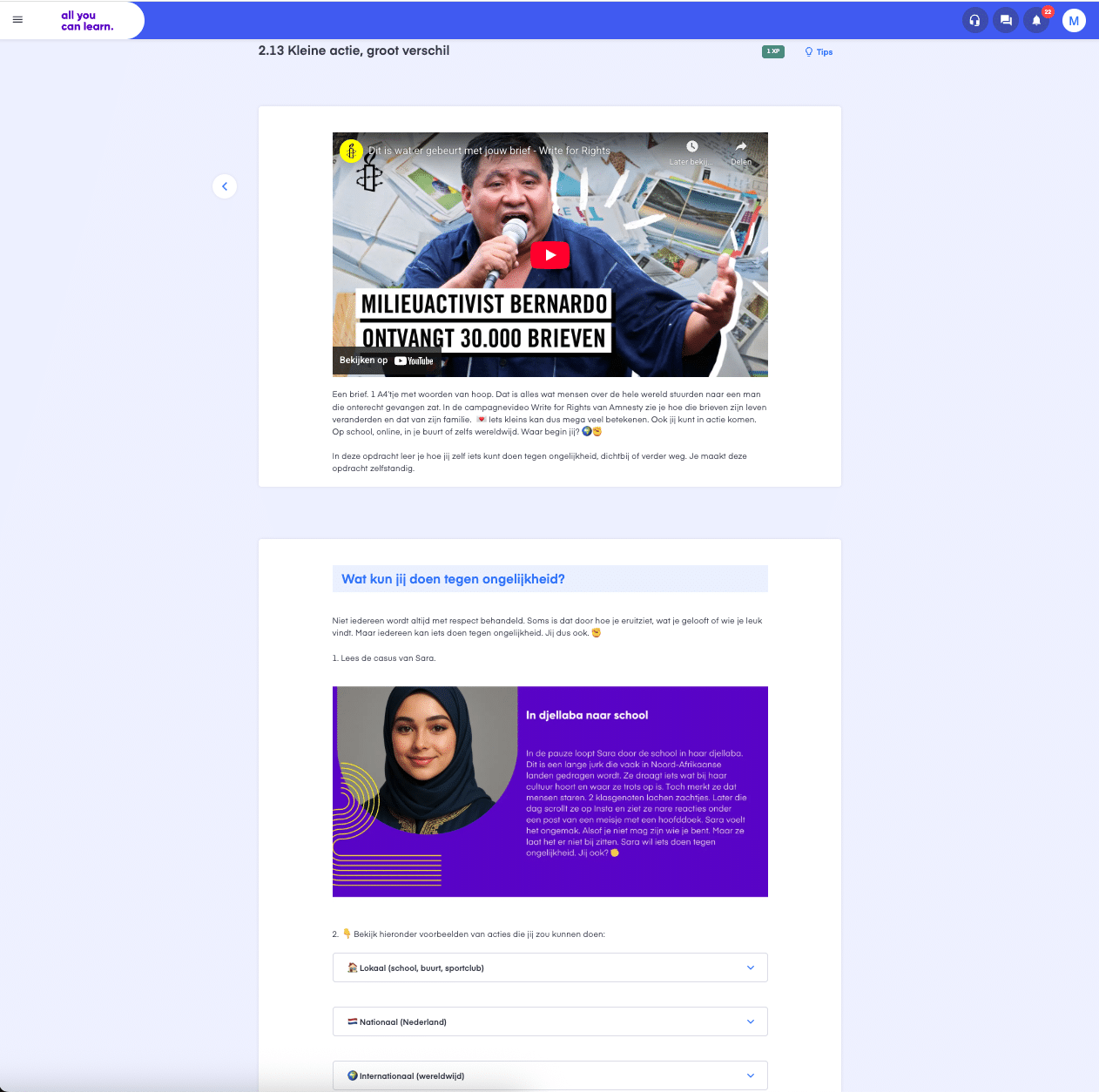Expand the Lokaal (school, buurt, sportclub) section

549,967
